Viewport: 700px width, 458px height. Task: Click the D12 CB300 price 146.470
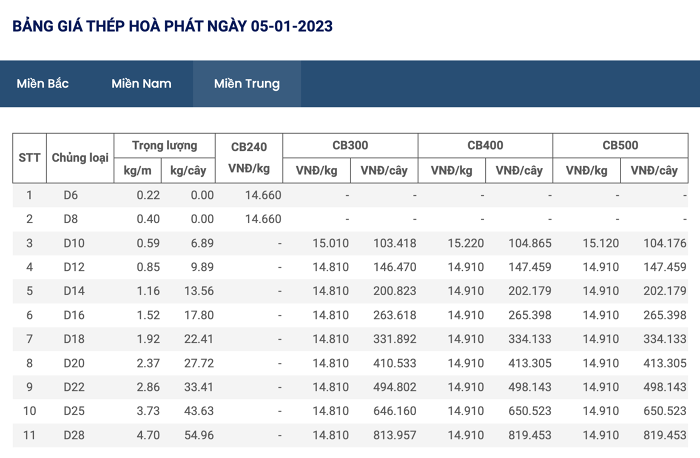[395, 267]
